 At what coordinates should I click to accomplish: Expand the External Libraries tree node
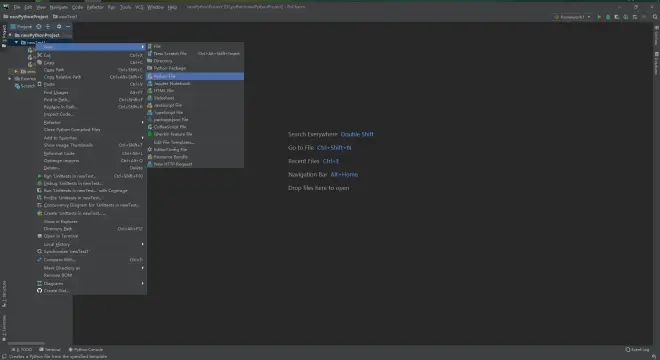tap(11, 78)
